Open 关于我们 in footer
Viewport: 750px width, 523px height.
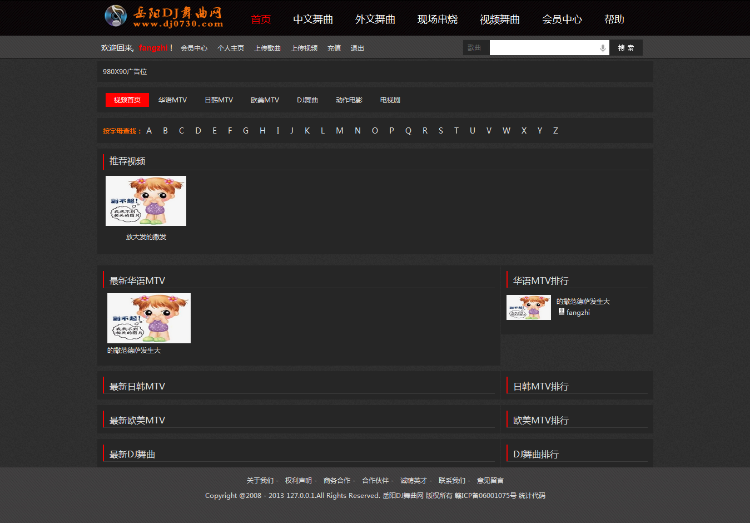260,480
